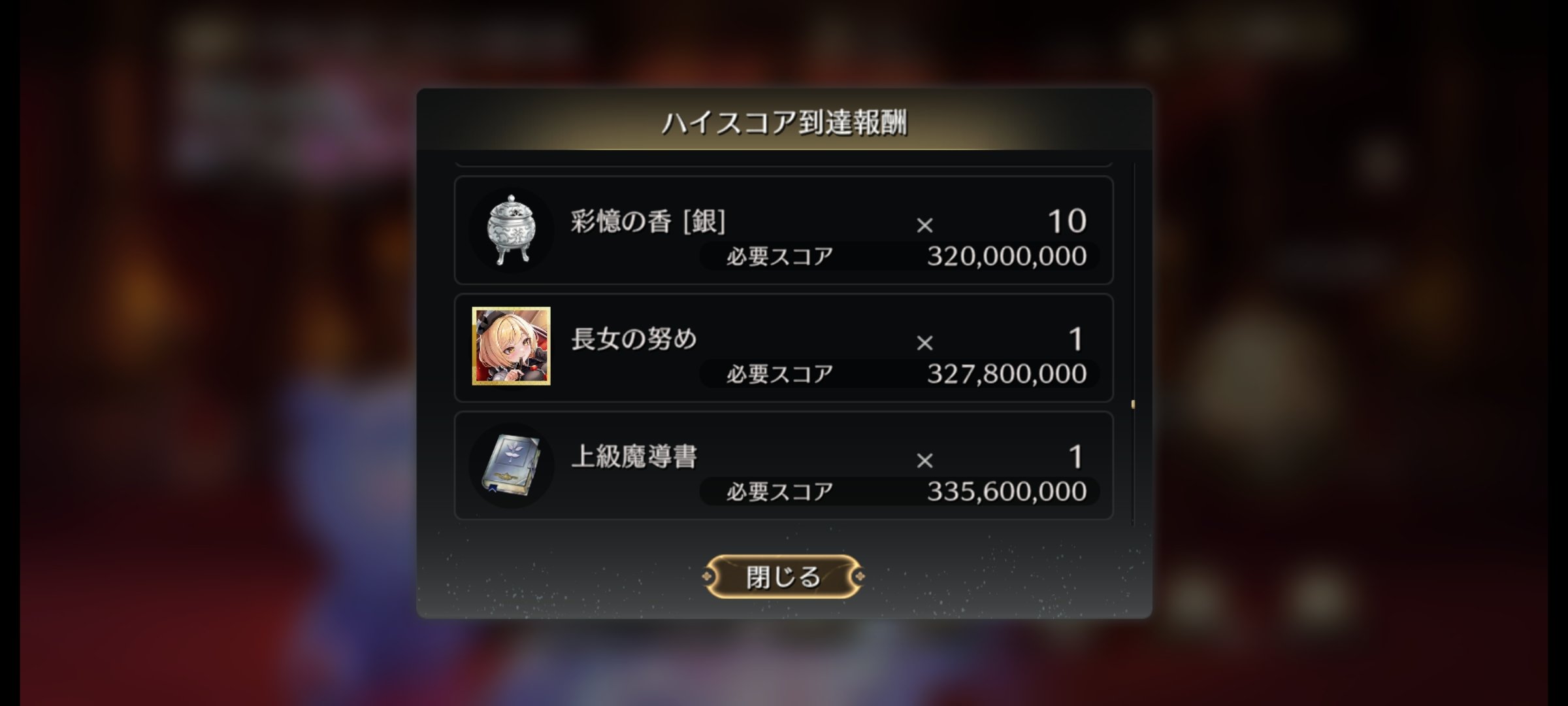Click the 必要スコア label under 上級魔導書
This screenshot has height=706, width=1568.
(780, 492)
